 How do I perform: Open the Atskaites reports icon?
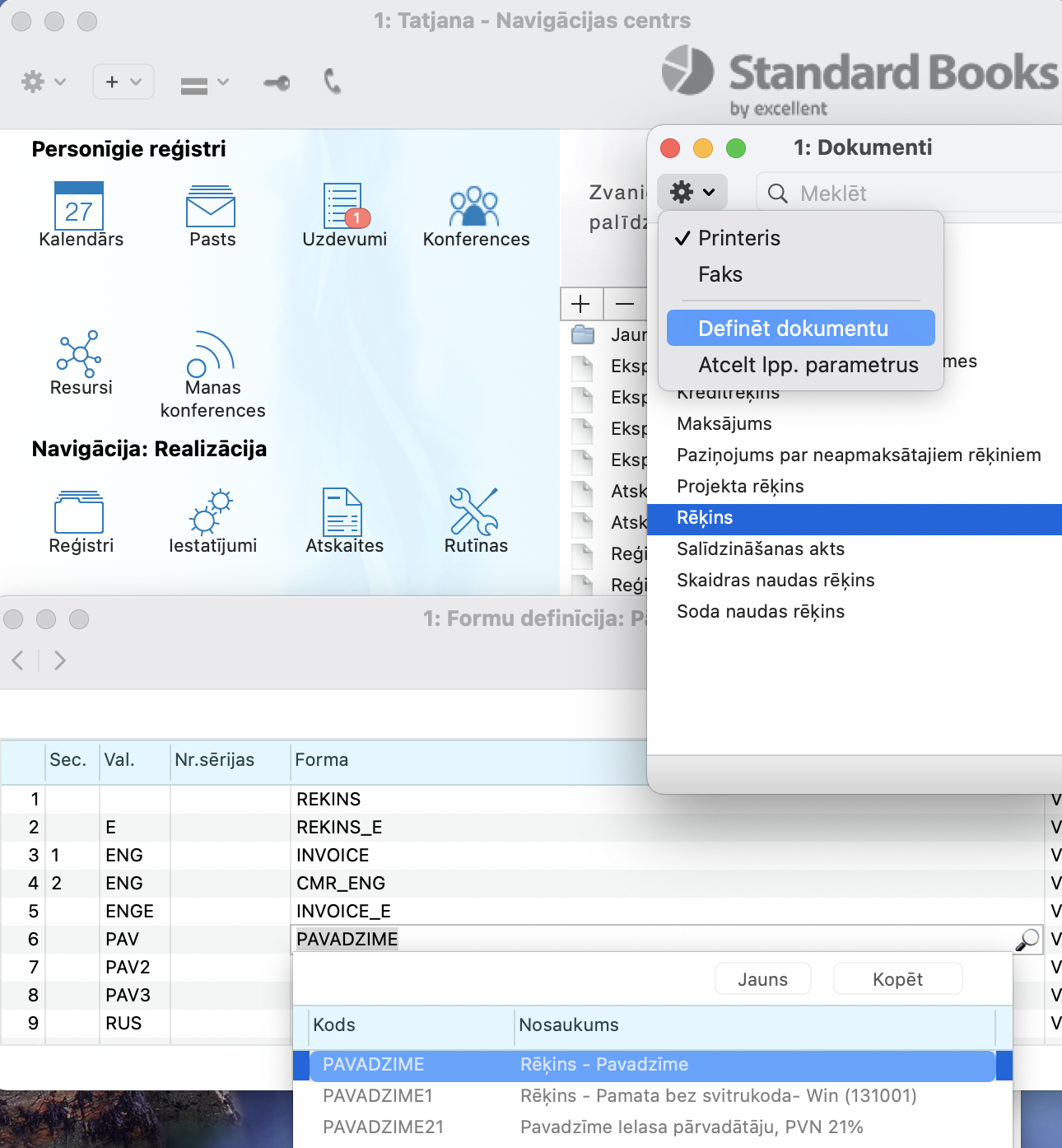[344, 512]
